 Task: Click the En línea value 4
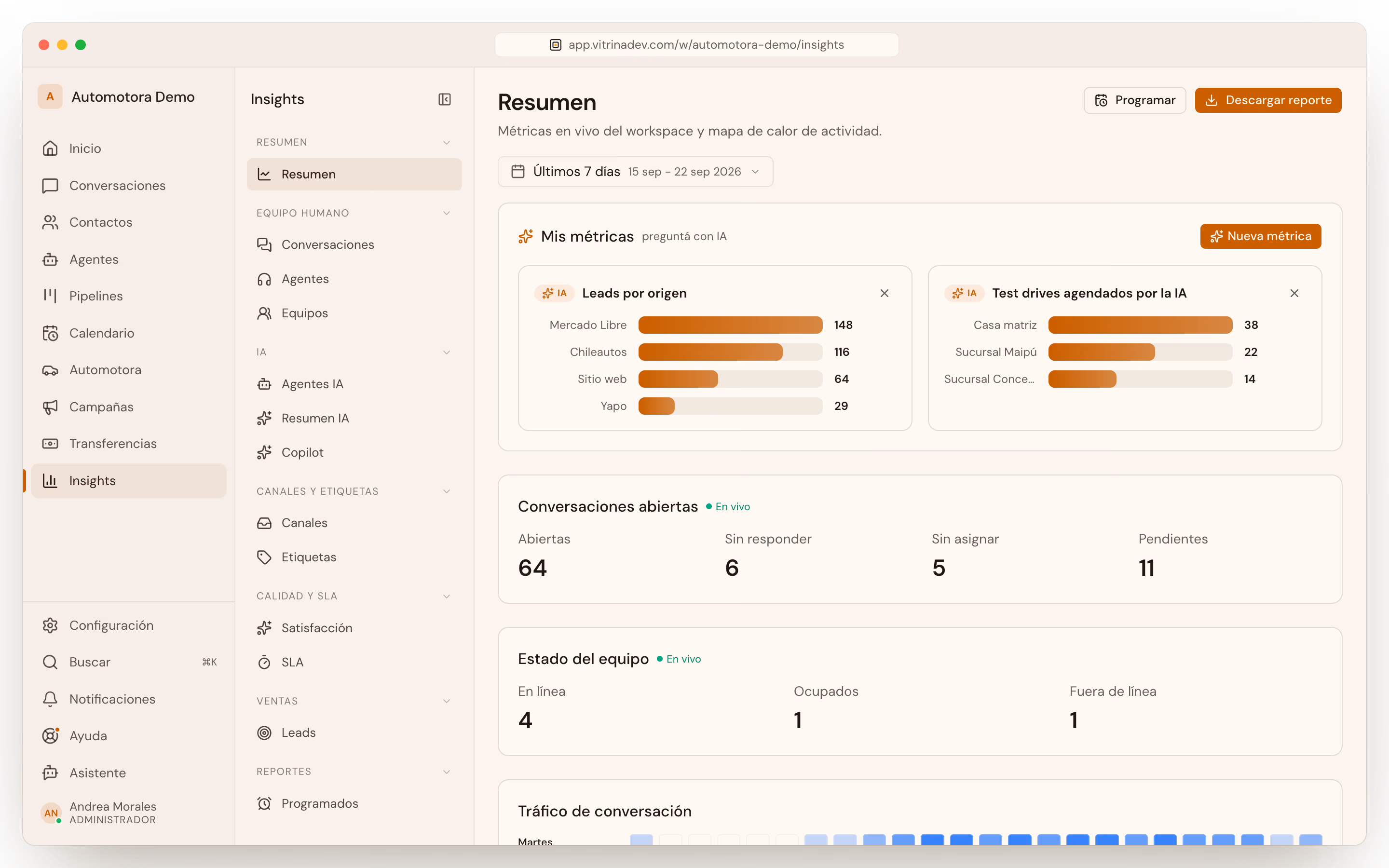pyautogui.click(x=525, y=720)
